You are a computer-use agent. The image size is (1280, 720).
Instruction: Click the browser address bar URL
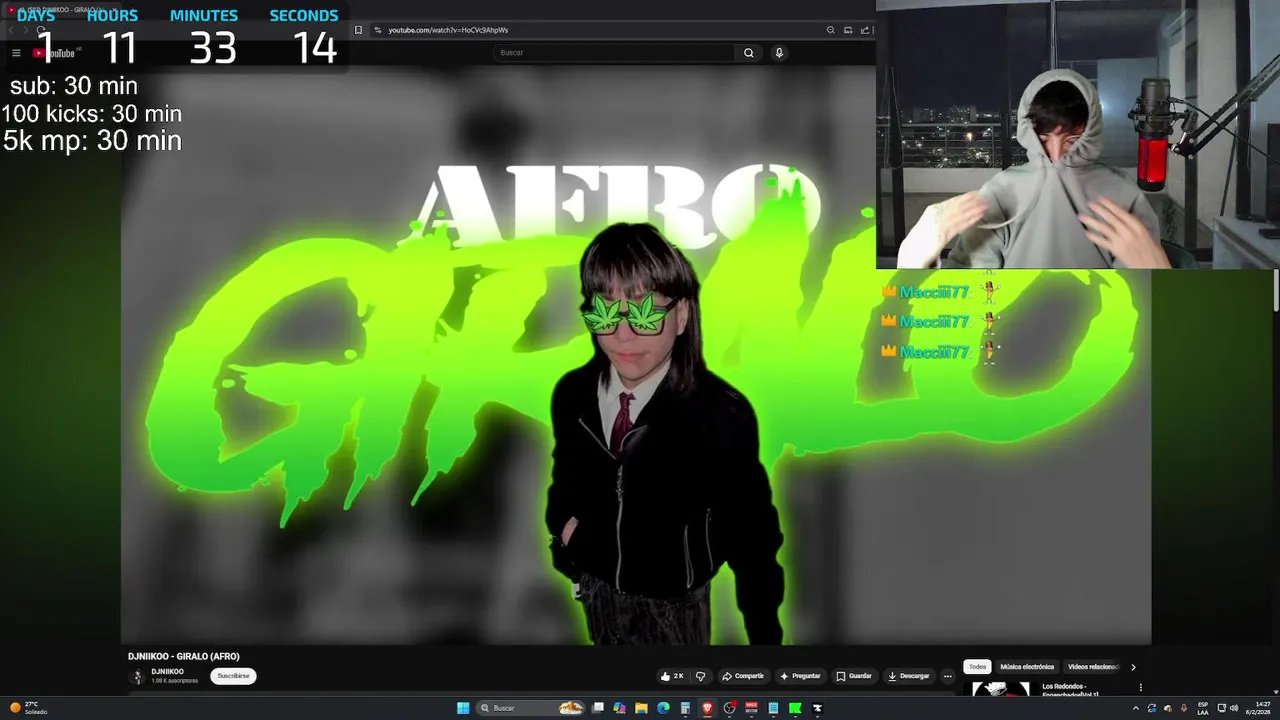448,30
